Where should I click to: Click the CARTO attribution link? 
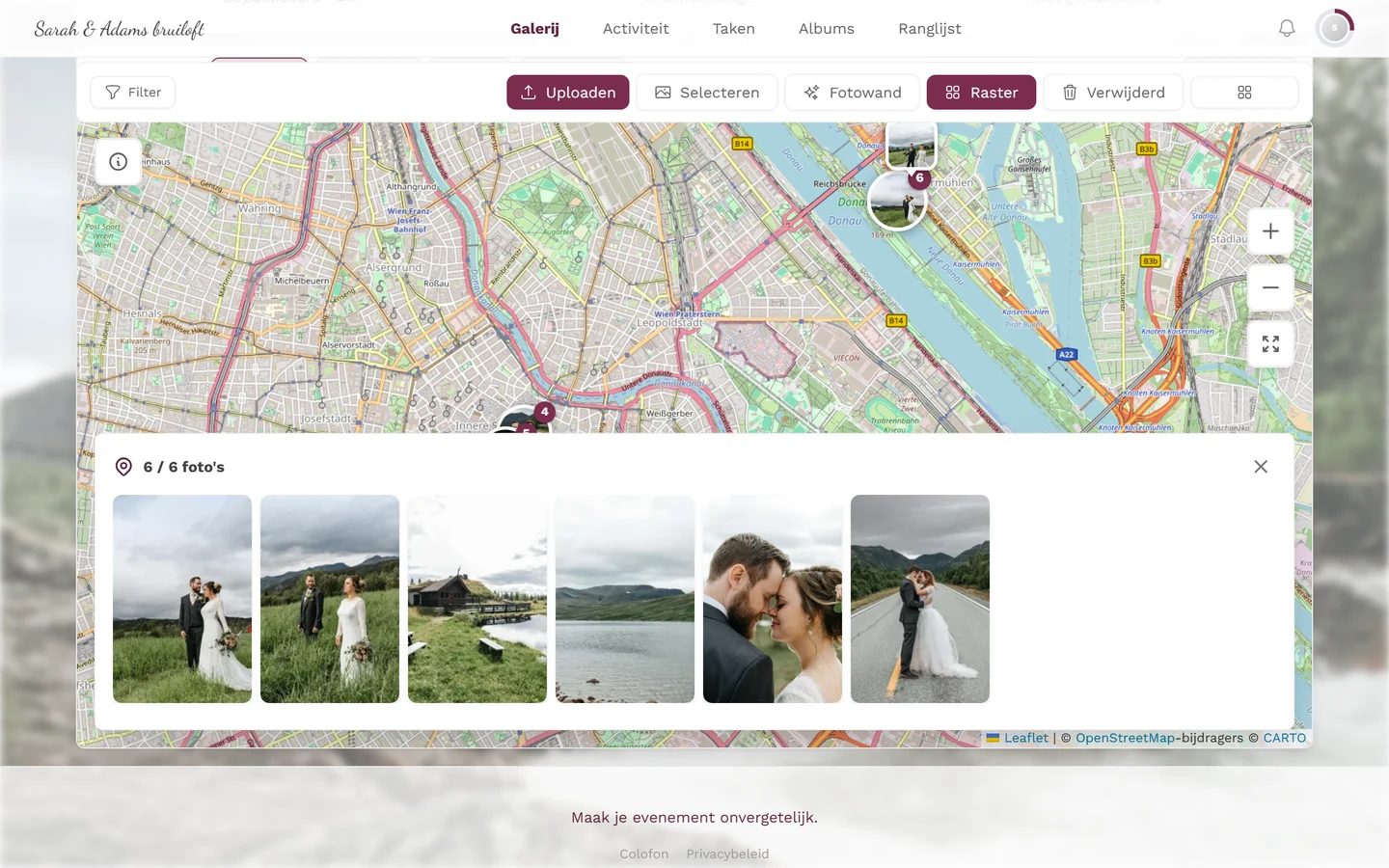[x=1285, y=738]
